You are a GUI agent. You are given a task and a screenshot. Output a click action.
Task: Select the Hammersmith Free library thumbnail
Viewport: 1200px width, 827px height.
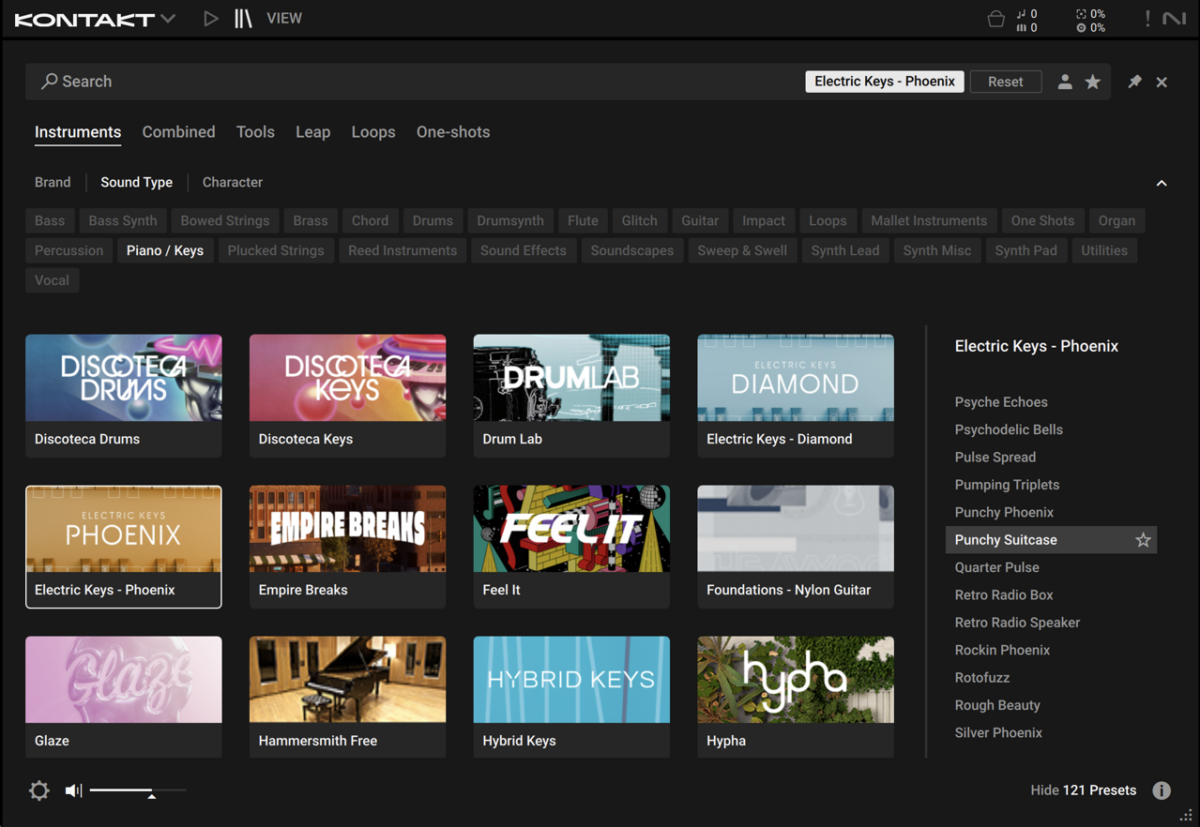(347, 680)
